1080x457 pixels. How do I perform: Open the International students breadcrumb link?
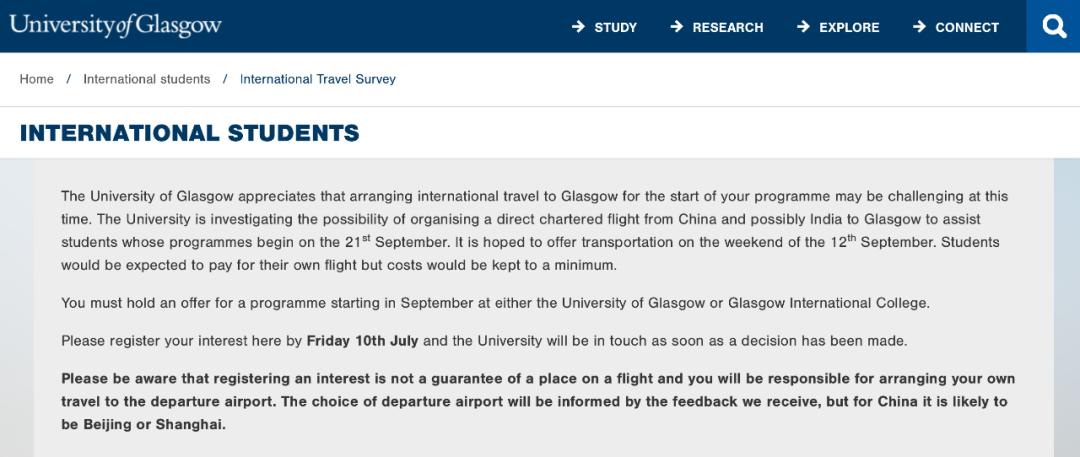tap(147, 79)
